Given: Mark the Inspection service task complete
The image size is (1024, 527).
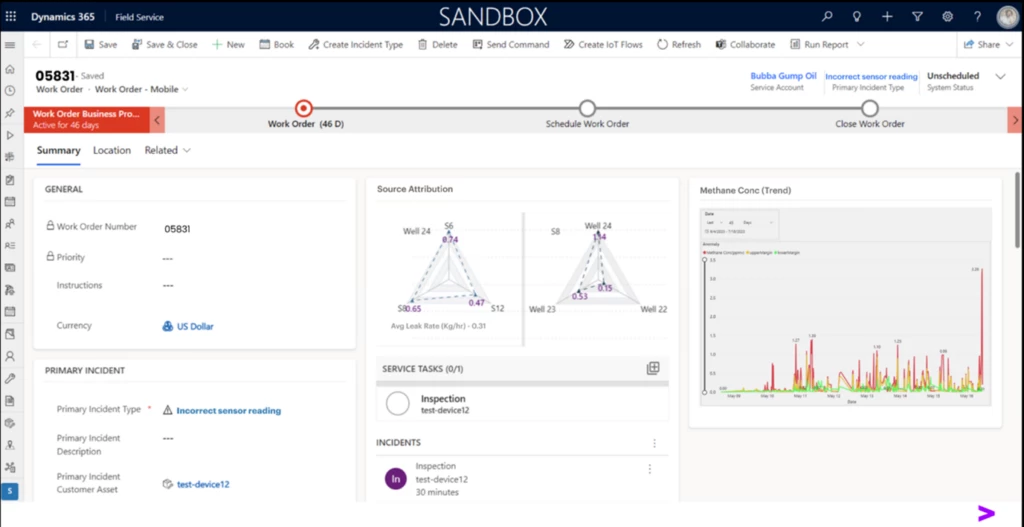Looking at the screenshot, I should (397, 404).
